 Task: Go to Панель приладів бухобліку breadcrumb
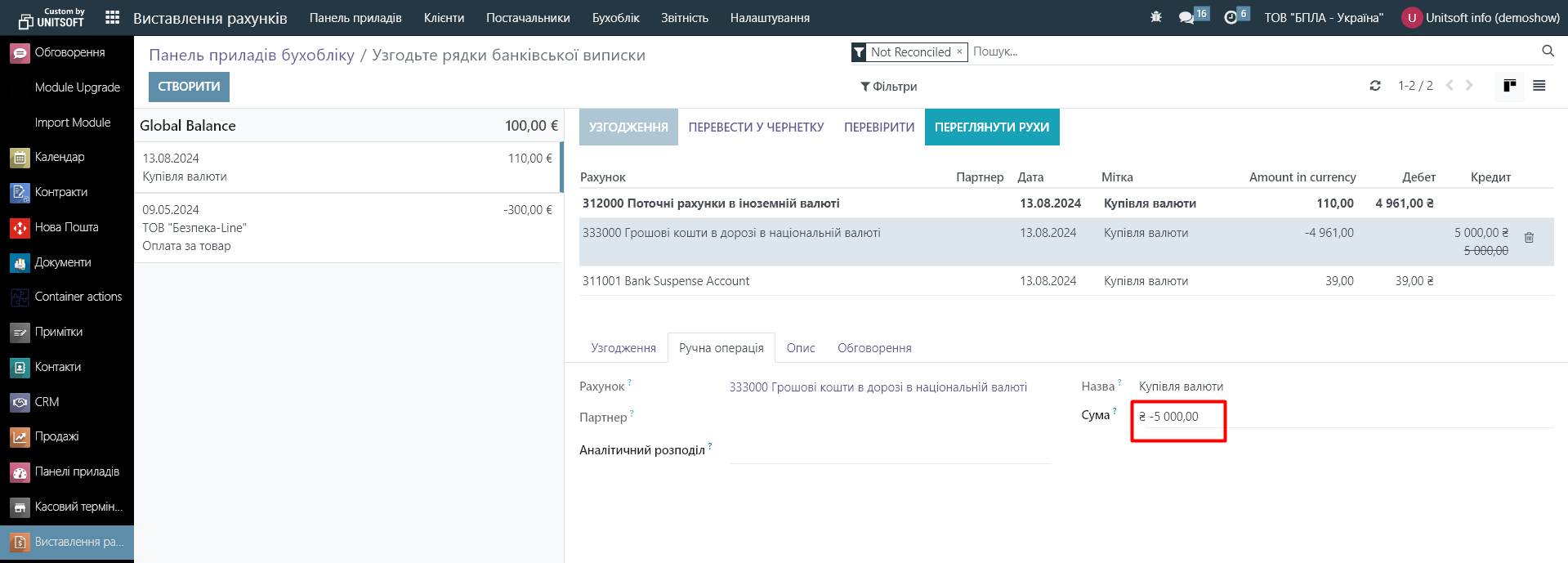pos(252,55)
